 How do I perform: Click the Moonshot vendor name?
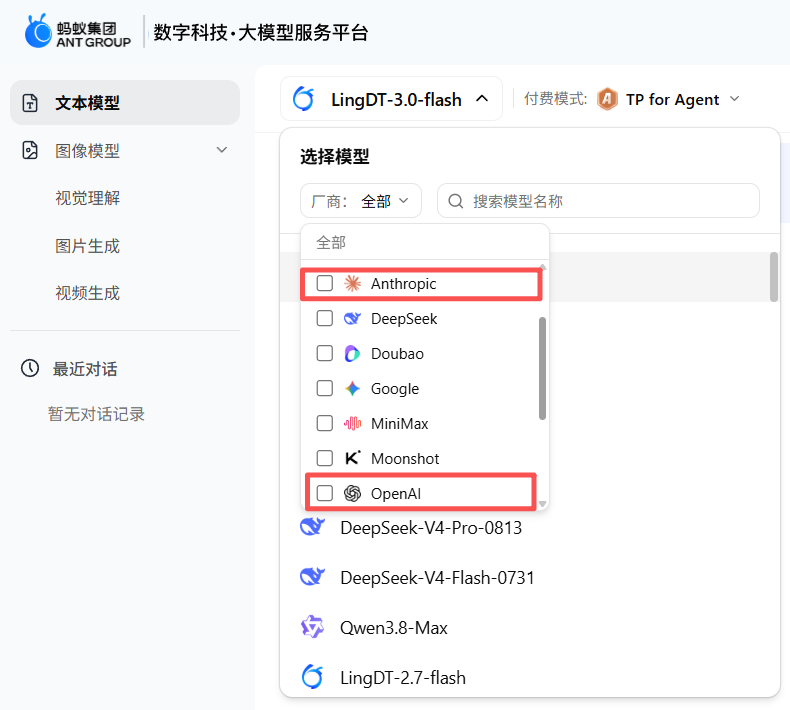point(405,459)
